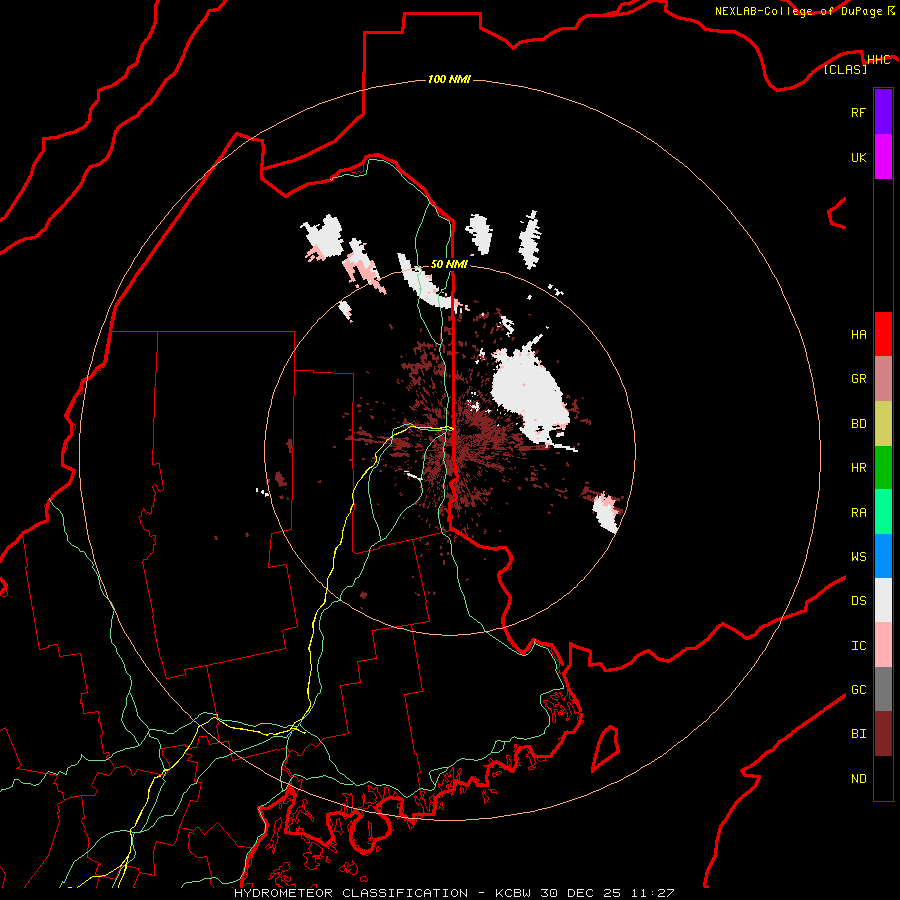
Task: Click the UK magenta legend swatch
Action: coord(883,157)
